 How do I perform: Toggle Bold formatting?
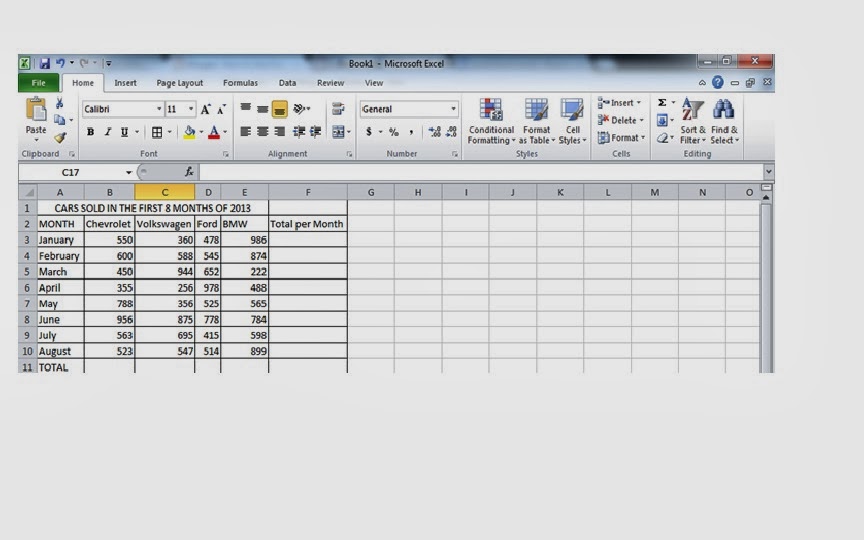click(x=90, y=132)
